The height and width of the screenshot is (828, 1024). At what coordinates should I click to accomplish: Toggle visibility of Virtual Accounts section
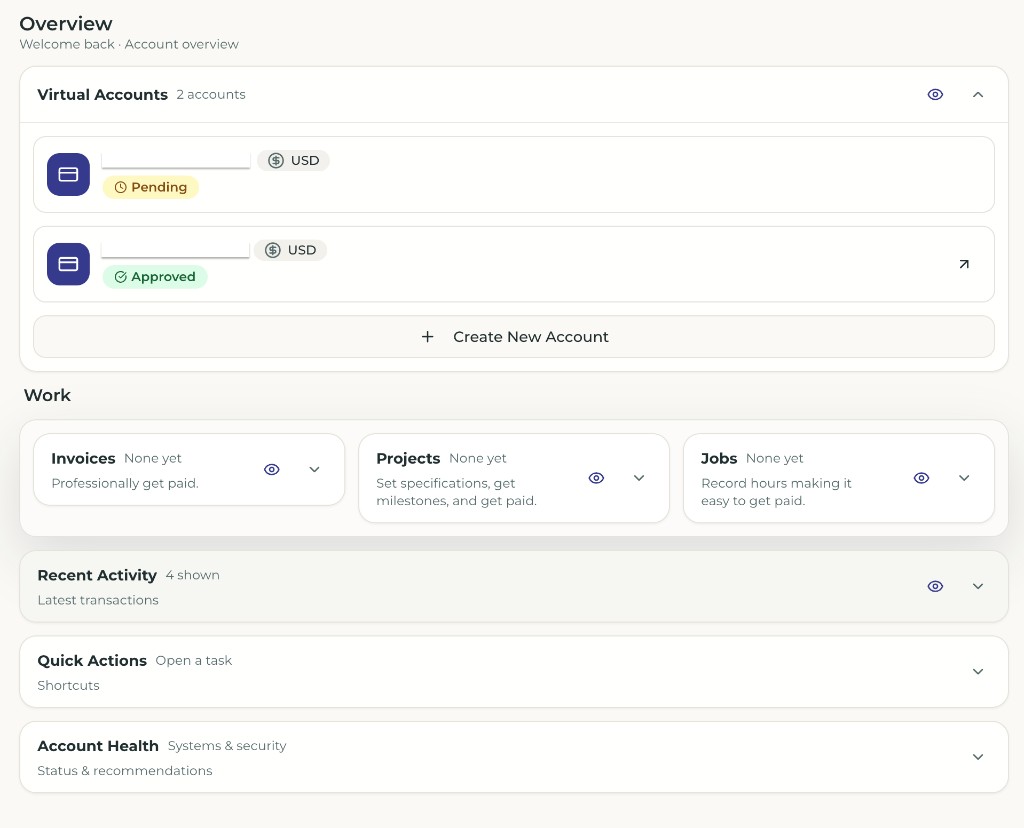[x=935, y=95]
